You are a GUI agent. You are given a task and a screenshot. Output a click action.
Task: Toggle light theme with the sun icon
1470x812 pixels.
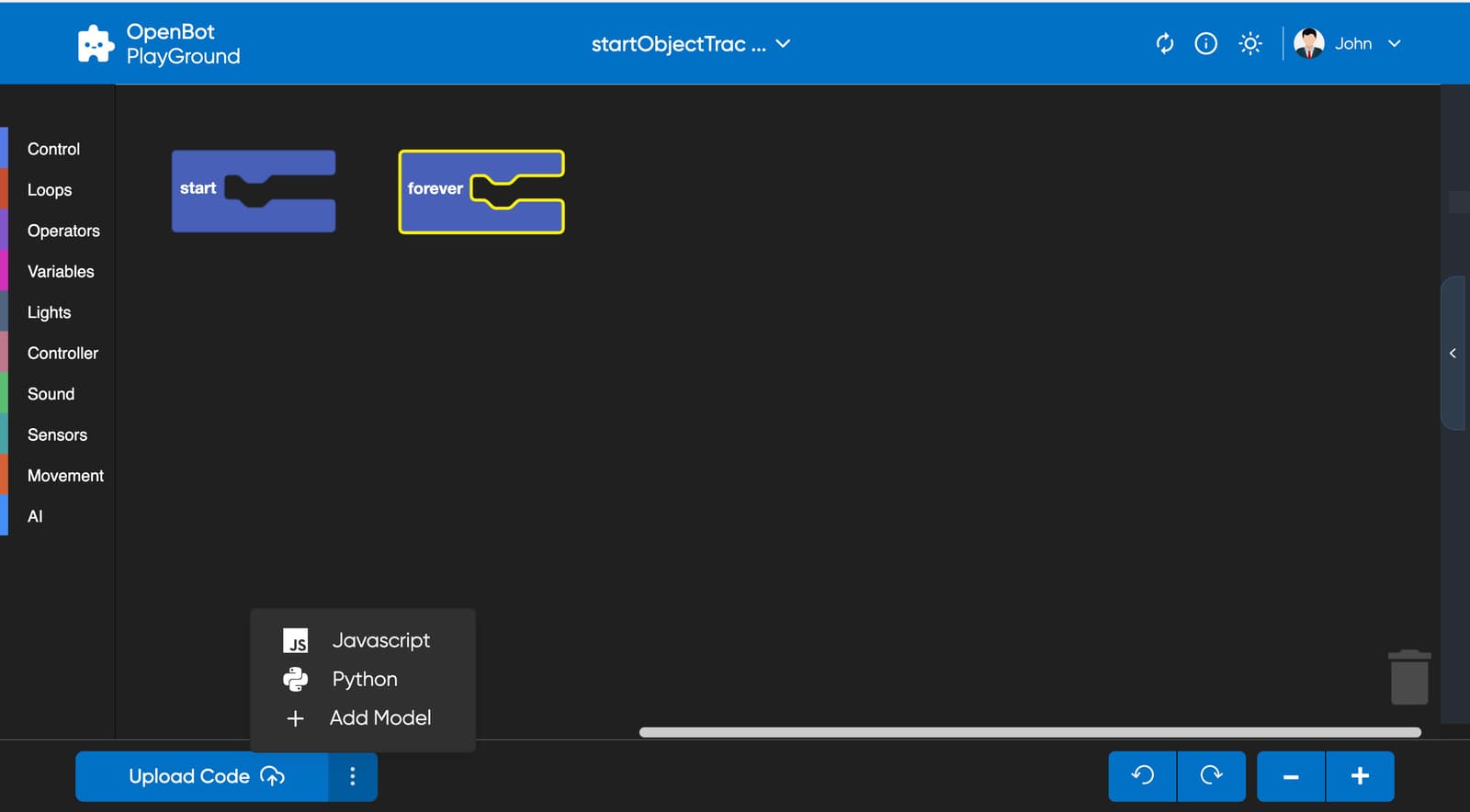[x=1250, y=43]
